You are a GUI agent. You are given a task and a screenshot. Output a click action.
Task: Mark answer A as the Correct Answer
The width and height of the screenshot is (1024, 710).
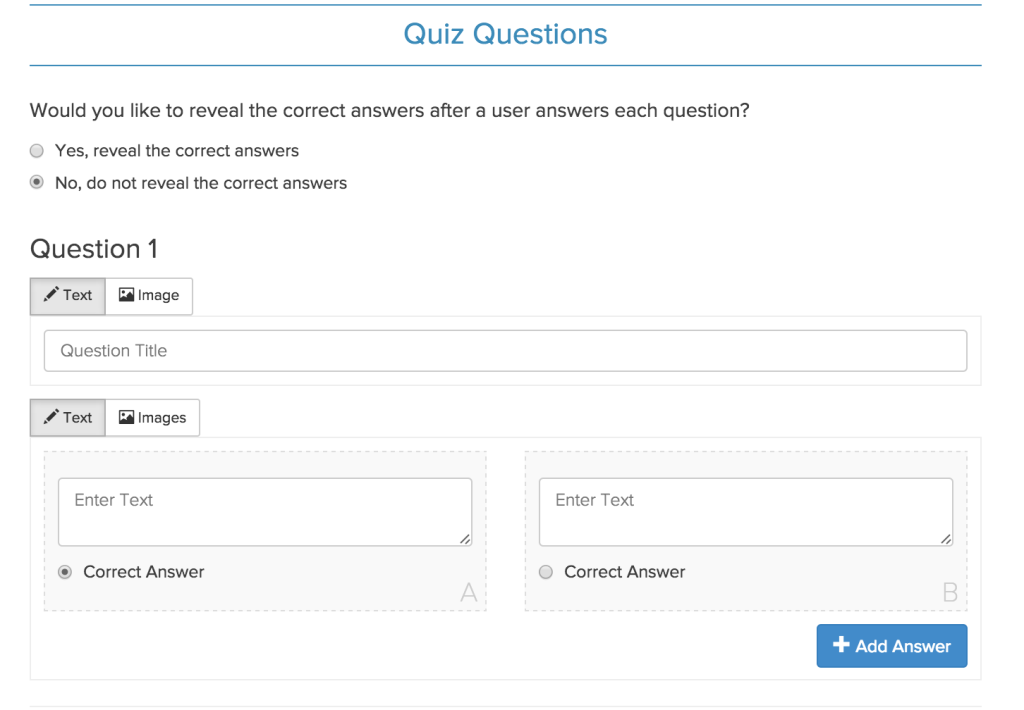(65, 572)
